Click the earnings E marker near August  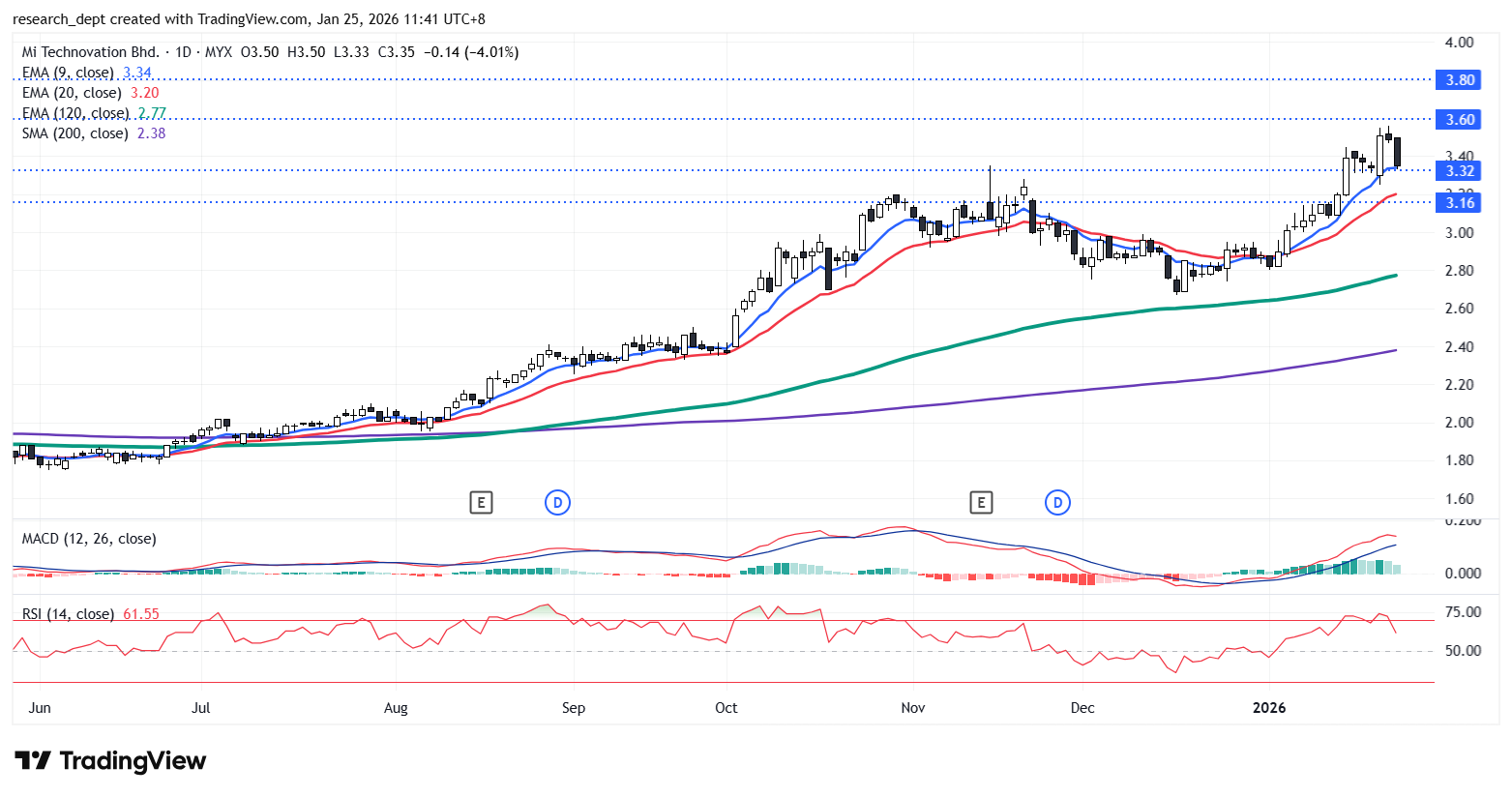pyautogui.click(x=481, y=502)
